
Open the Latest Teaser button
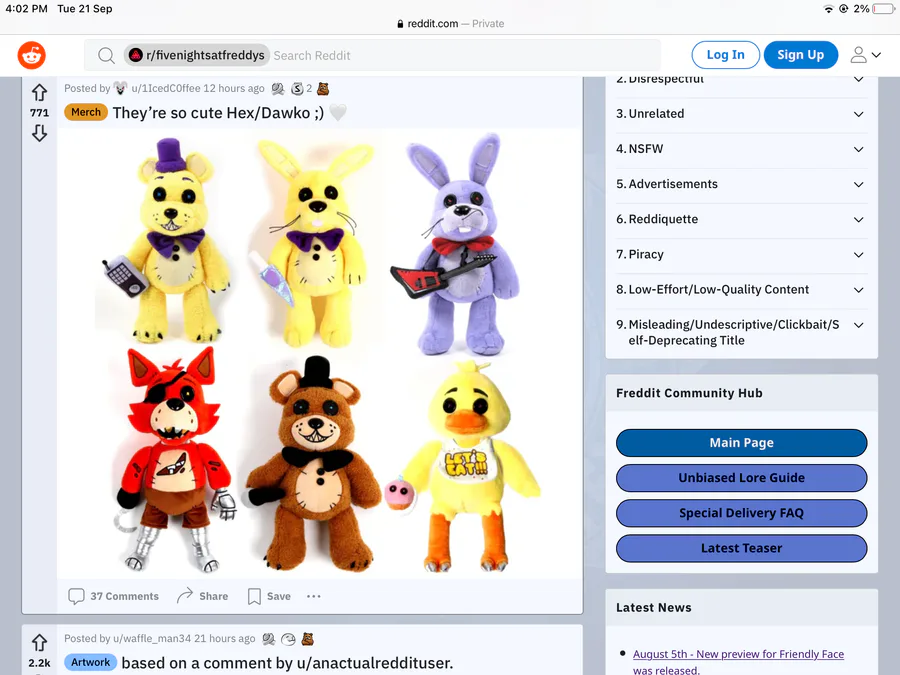coord(741,548)
